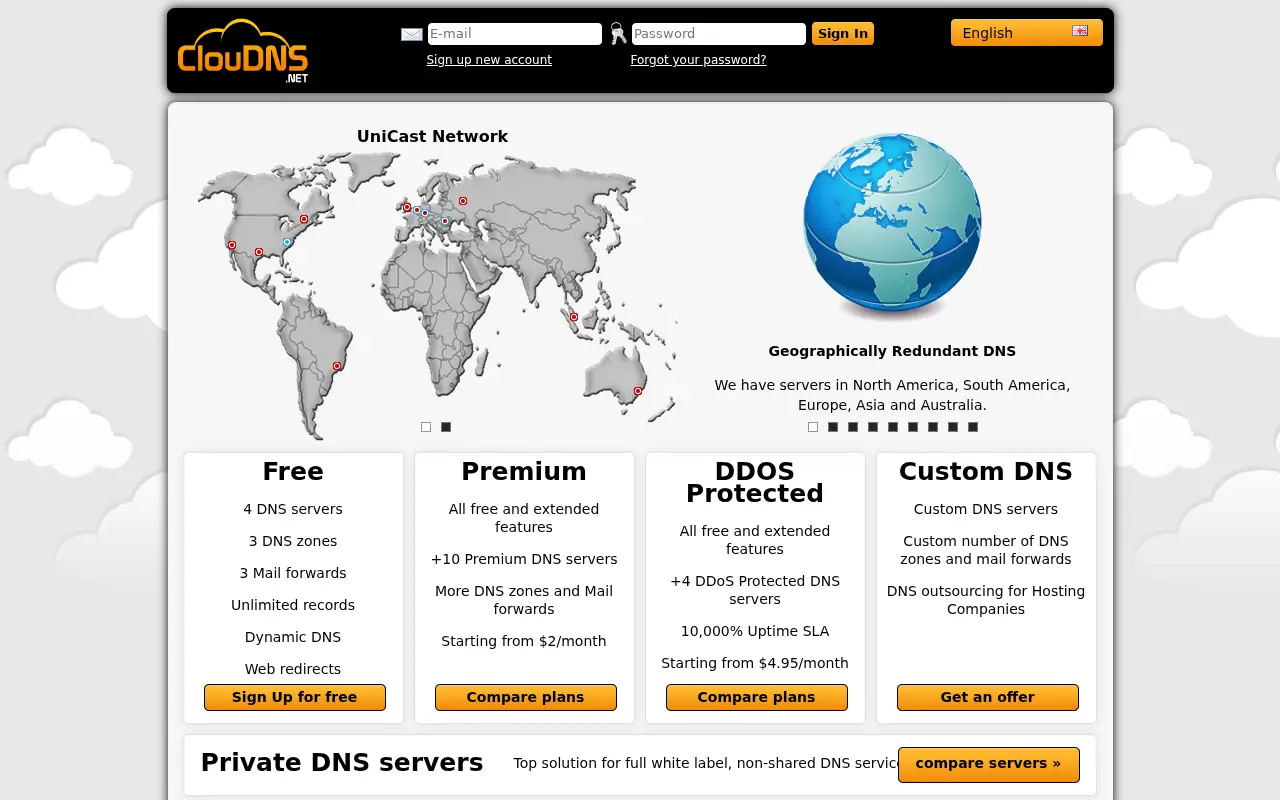
Task: Select first slide dot under UniCast map
Action: tap(426, 427)
